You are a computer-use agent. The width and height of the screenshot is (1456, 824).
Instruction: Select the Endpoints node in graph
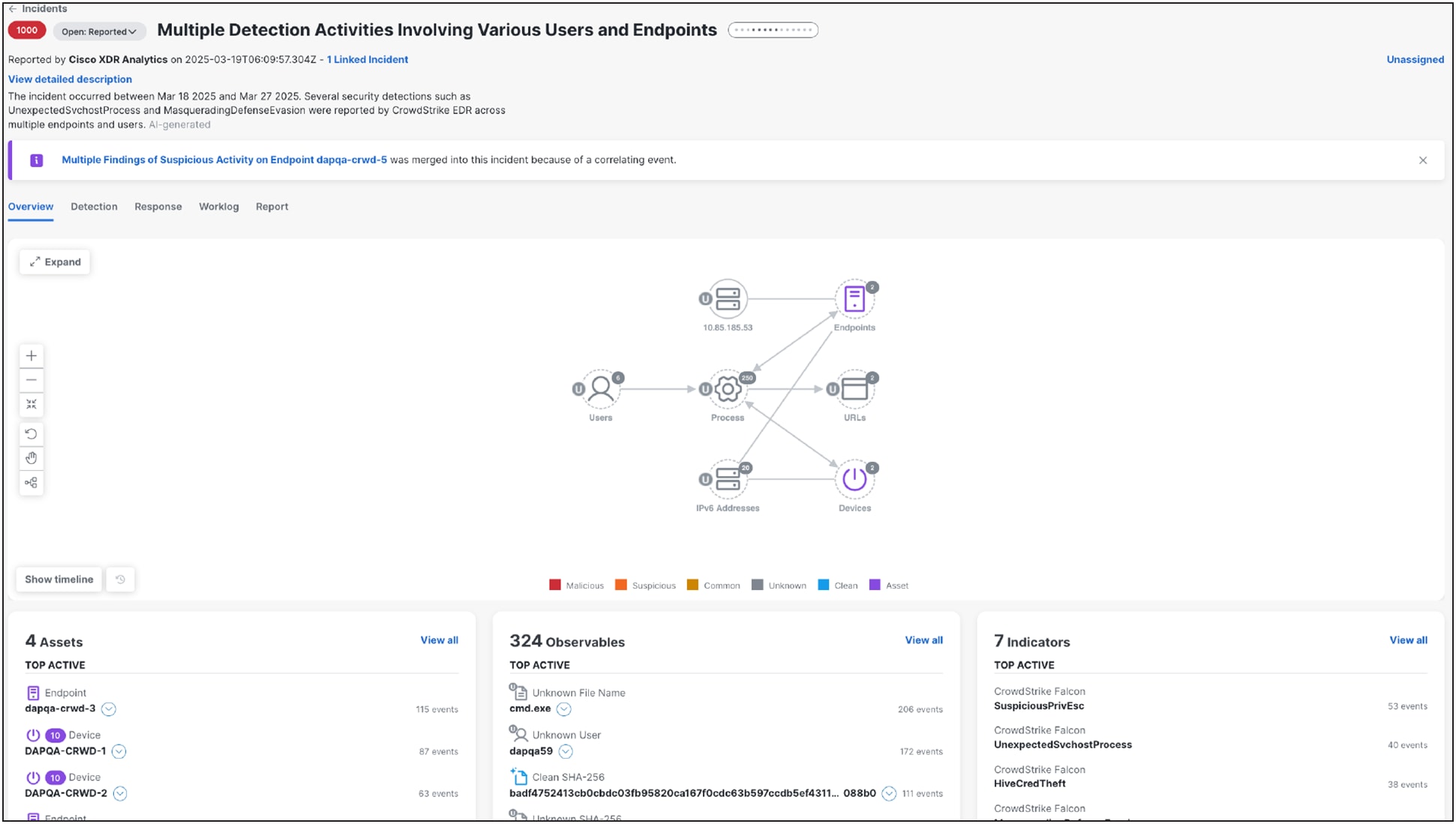click(x=854, y=299)
